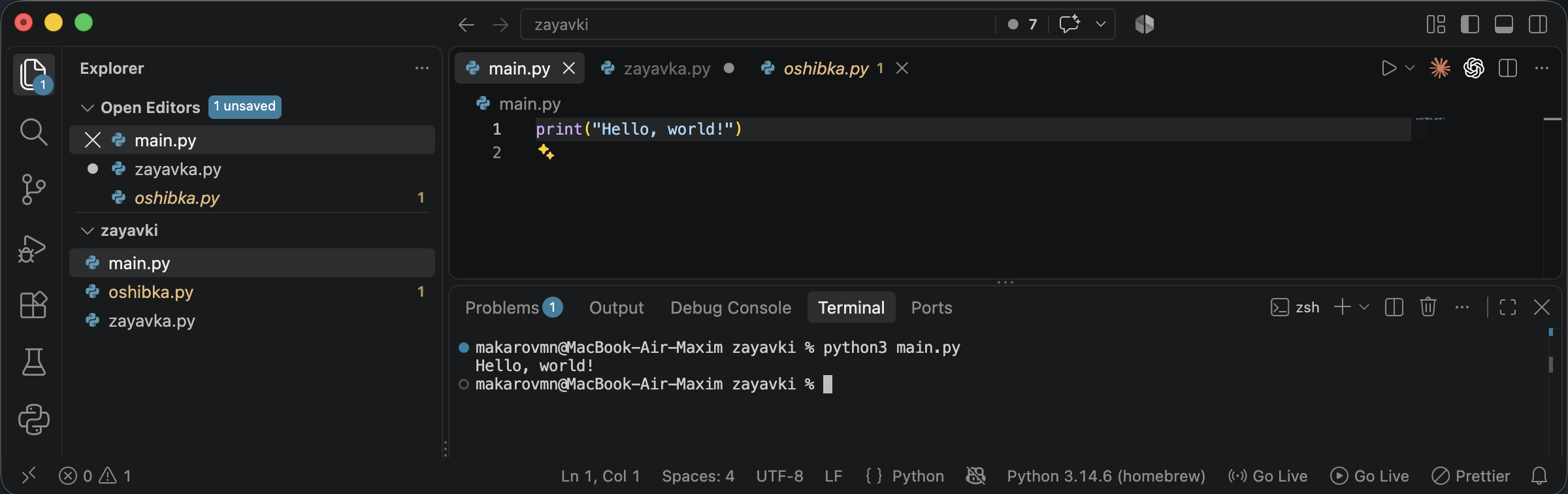
Task: Open the Search view in activity bar
Action: coord(33,132)
